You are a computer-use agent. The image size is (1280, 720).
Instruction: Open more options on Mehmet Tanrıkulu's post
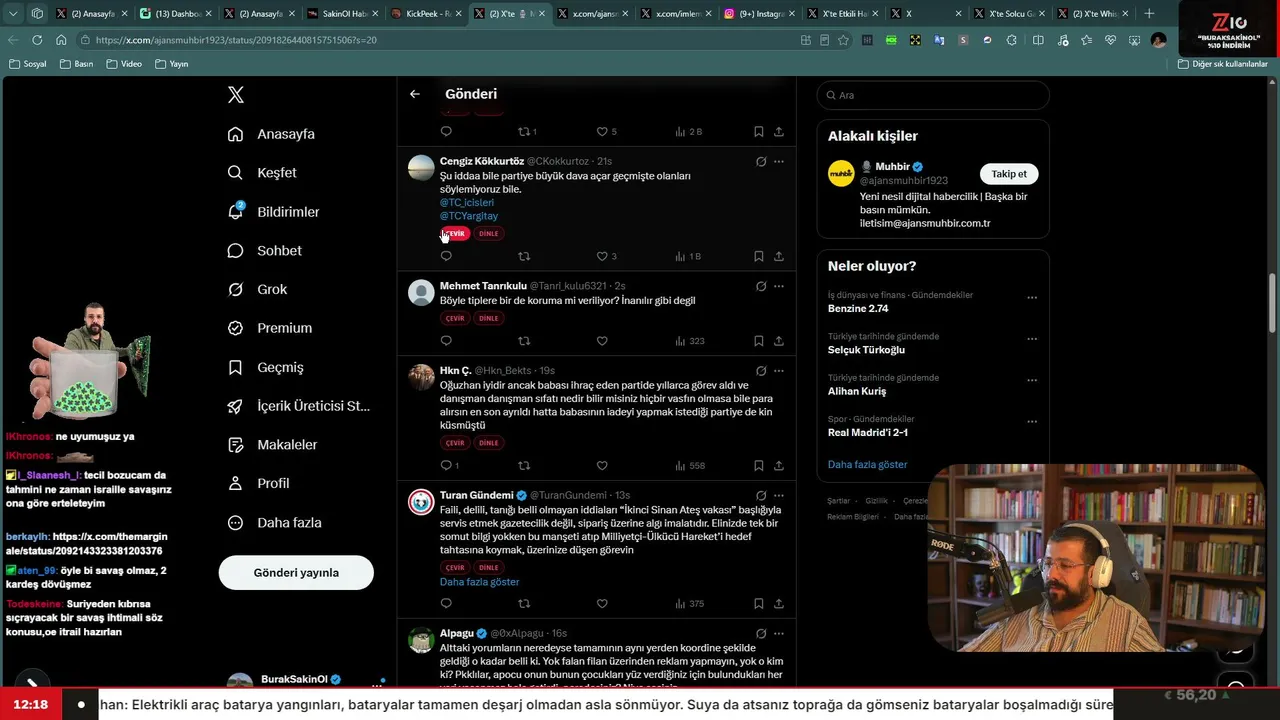tap(779, 286)
